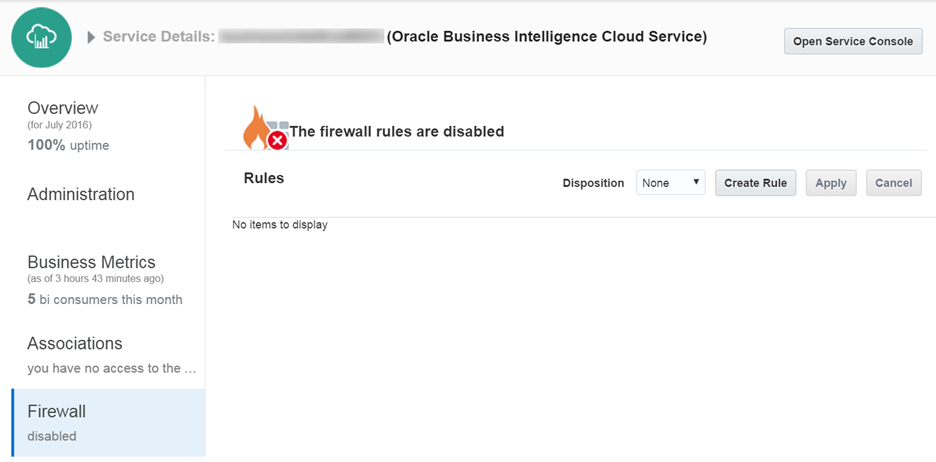Image resolution: width=936 pixels, height=462 pixels.
Task: Click the blurred service name in header
Action: (301, 37)
